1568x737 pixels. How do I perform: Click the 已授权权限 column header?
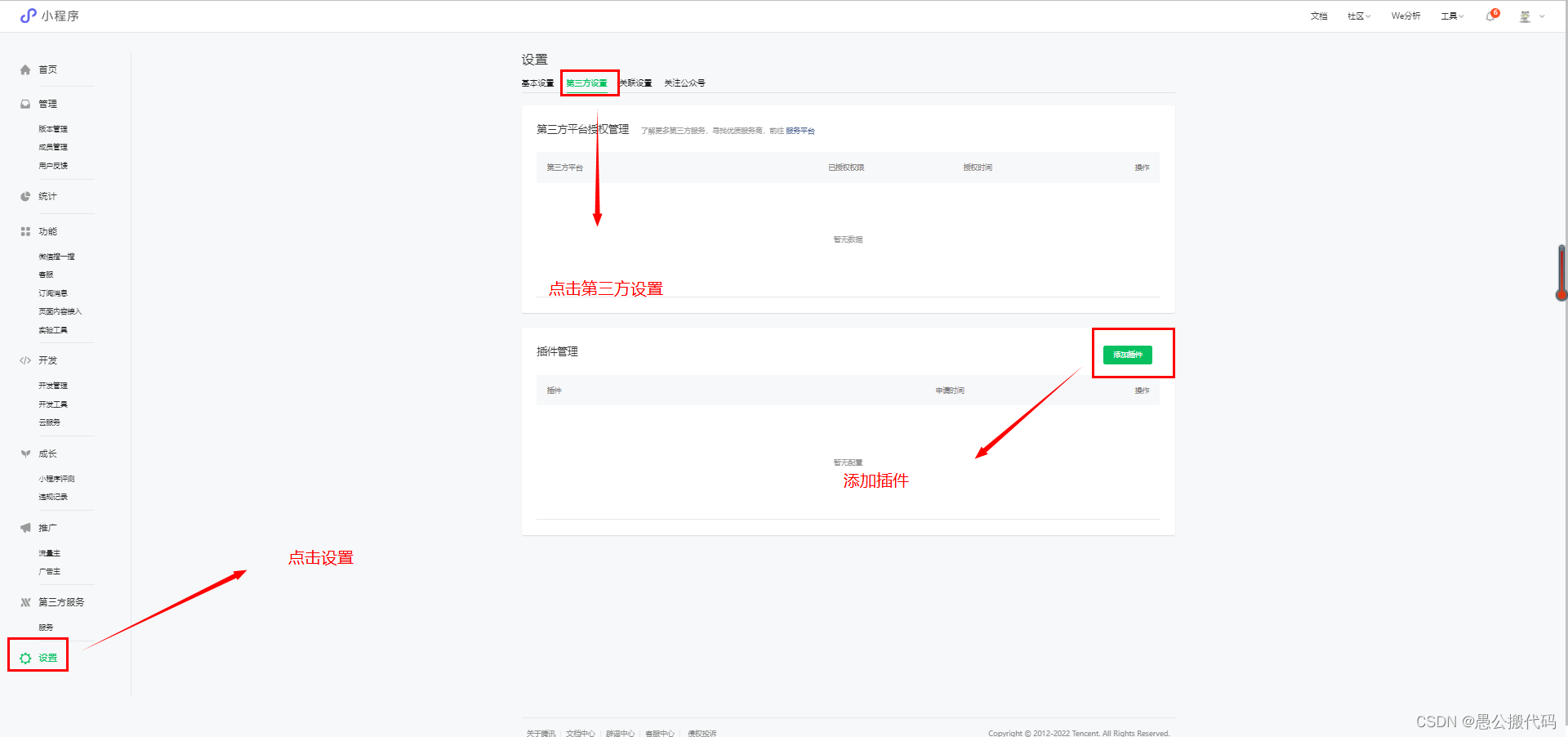(x=846, y=167)
